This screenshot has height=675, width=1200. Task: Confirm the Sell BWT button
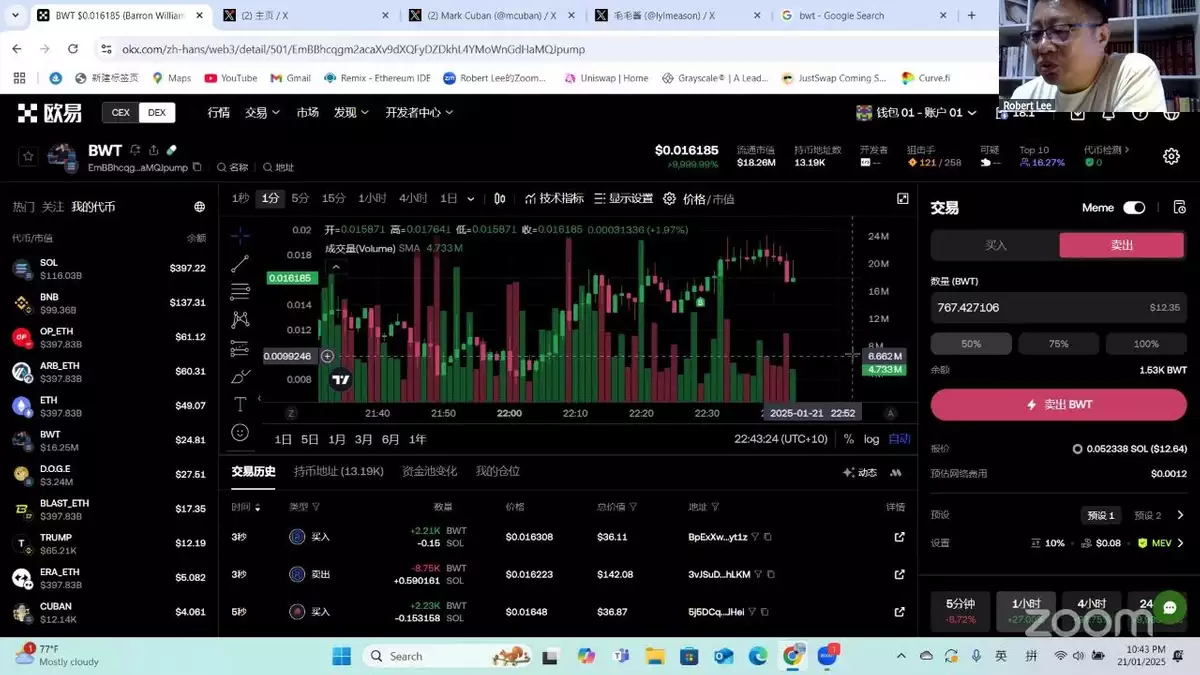pyautogui.click(x=1059, y=405)
